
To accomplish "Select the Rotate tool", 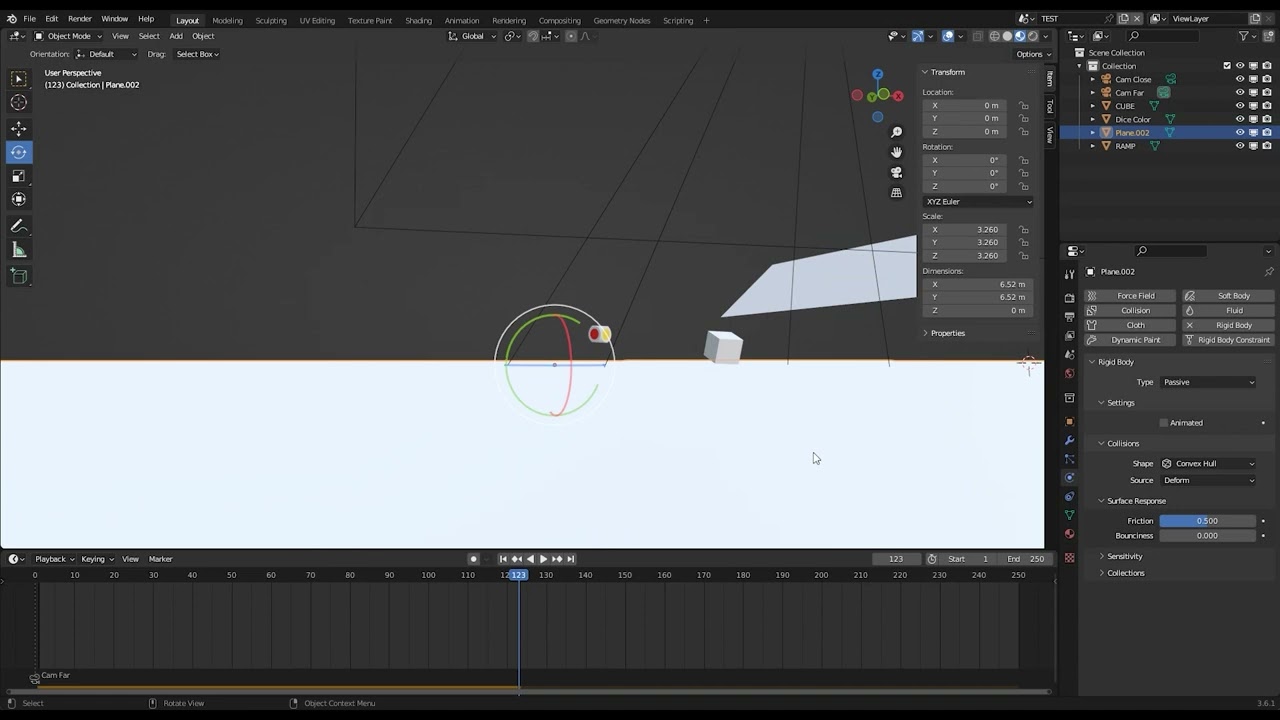I will (x=19, y=152).
